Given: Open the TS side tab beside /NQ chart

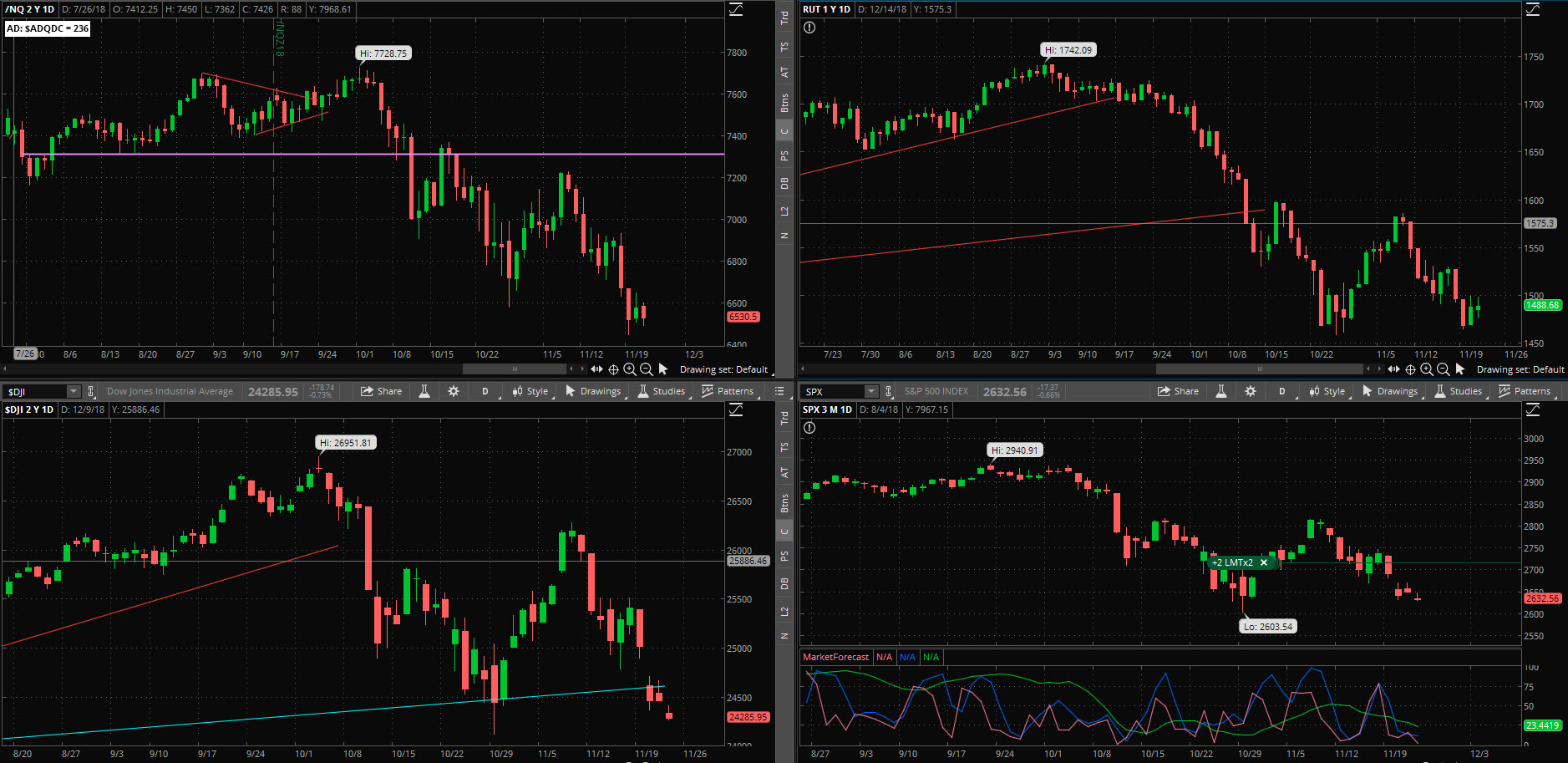Looking at the screenshot, I should (784, 47).
